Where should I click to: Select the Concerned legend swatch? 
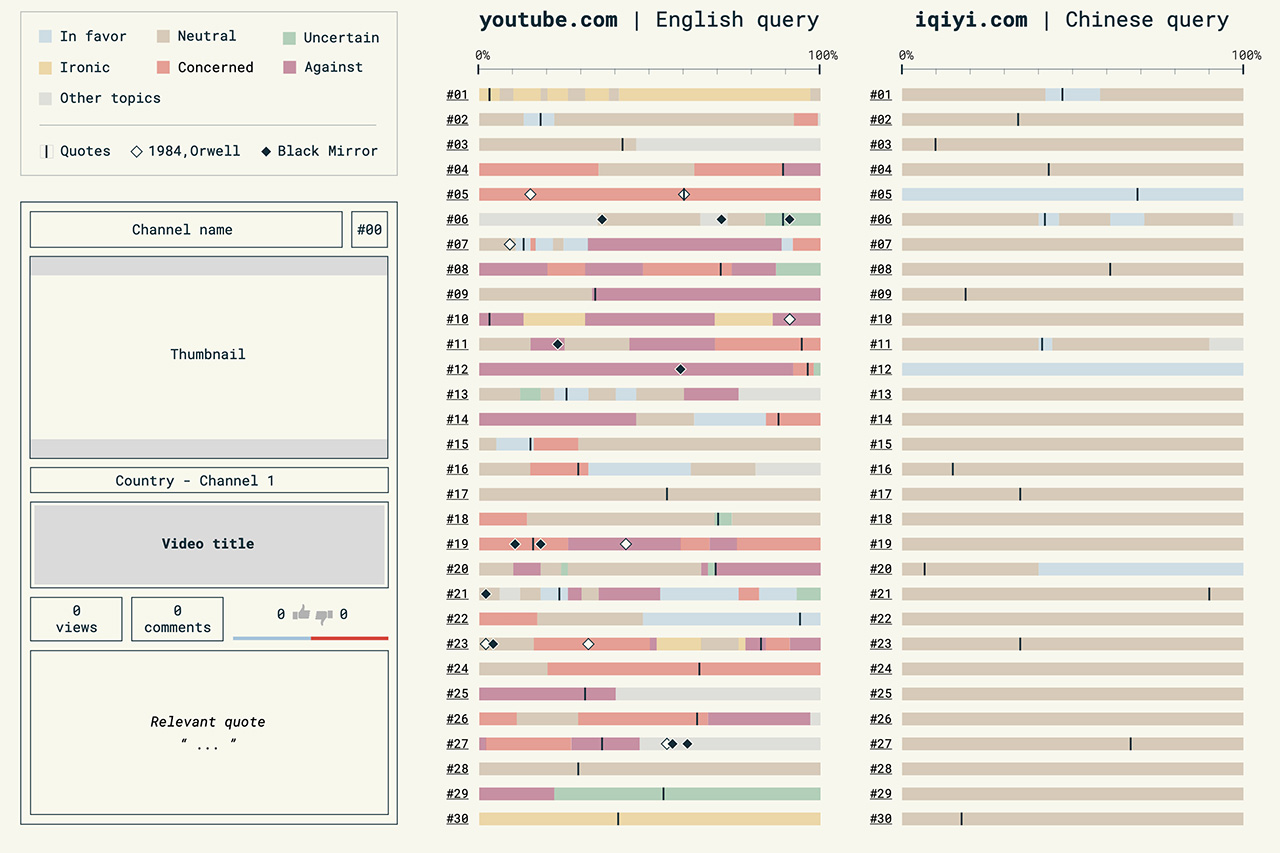(164, 67)
